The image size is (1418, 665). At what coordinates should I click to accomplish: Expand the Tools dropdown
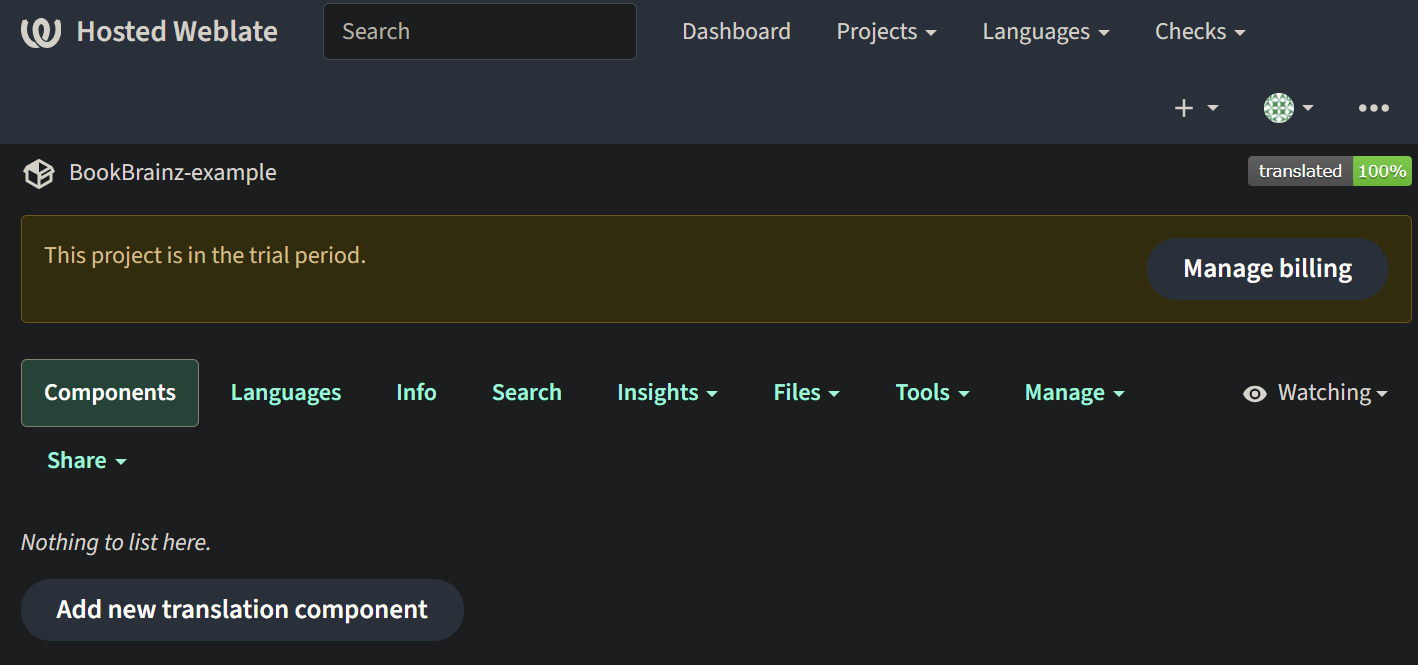(x=932, y=393)
